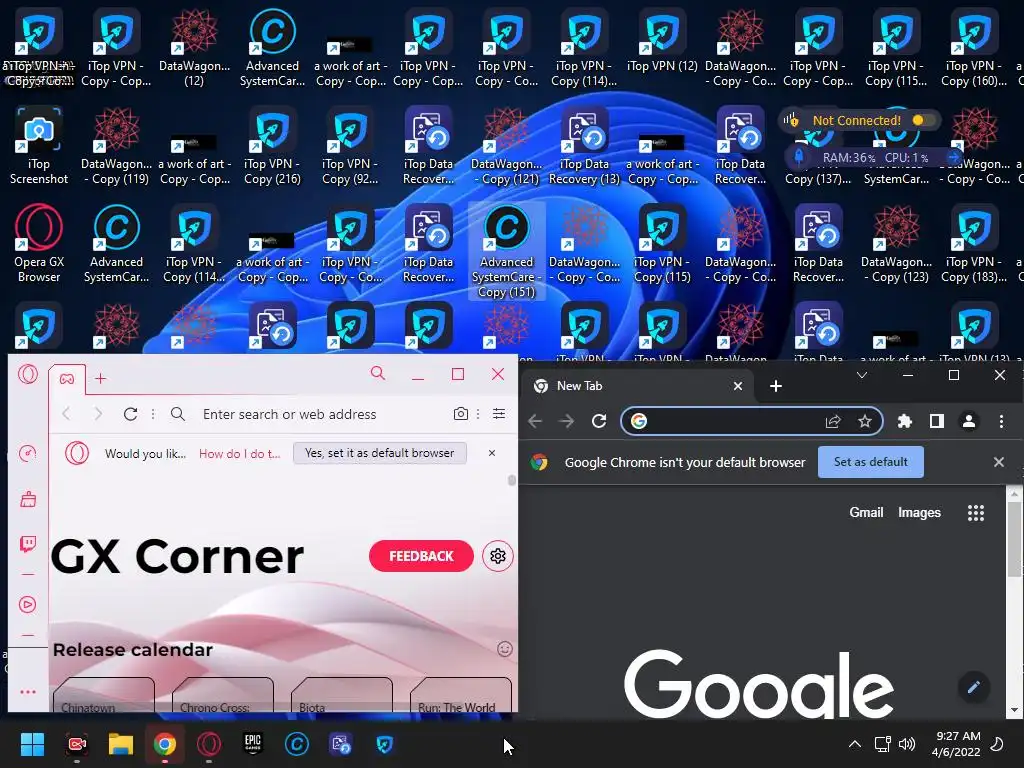This screenshot has width=1024, height=768.
Task: Open Opera Easy Setup sliders icon
Action: point(499,414)
